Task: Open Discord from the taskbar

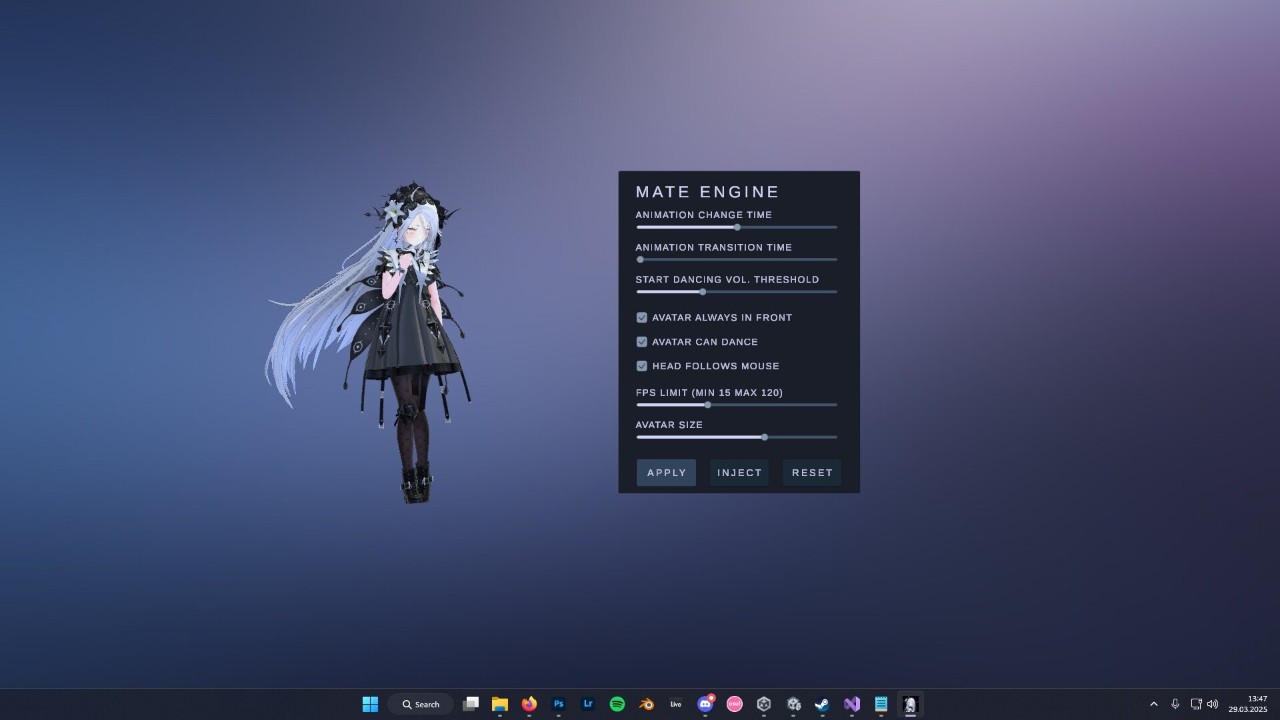Action: [x=705, y=704]
